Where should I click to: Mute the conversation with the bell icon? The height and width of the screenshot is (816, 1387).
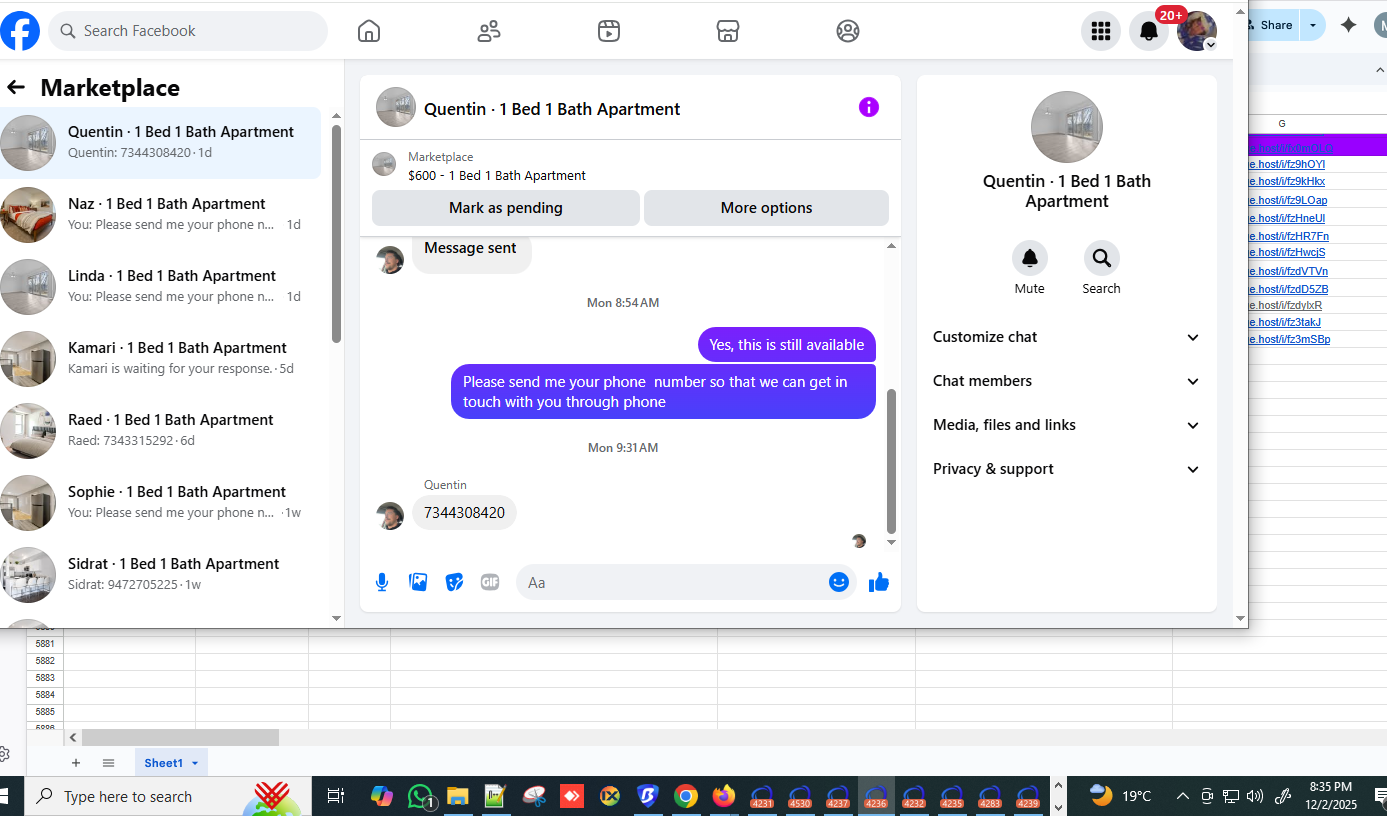(x=1030, y=259)
